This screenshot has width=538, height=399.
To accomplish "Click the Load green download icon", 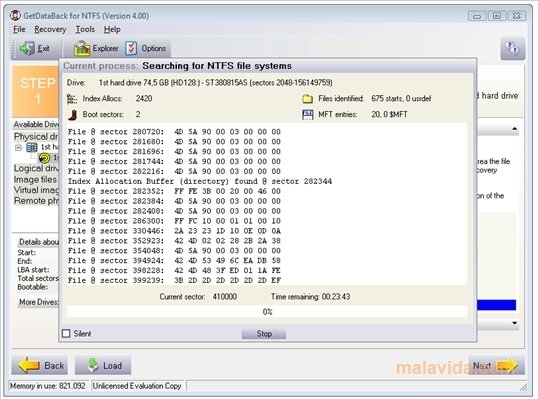I will pyautogui.click(x=93, y=365).
